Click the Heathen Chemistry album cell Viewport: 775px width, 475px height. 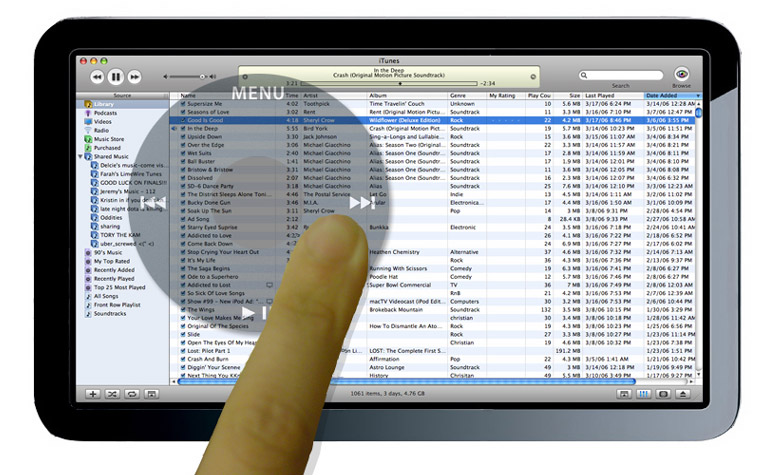point(394,252)
